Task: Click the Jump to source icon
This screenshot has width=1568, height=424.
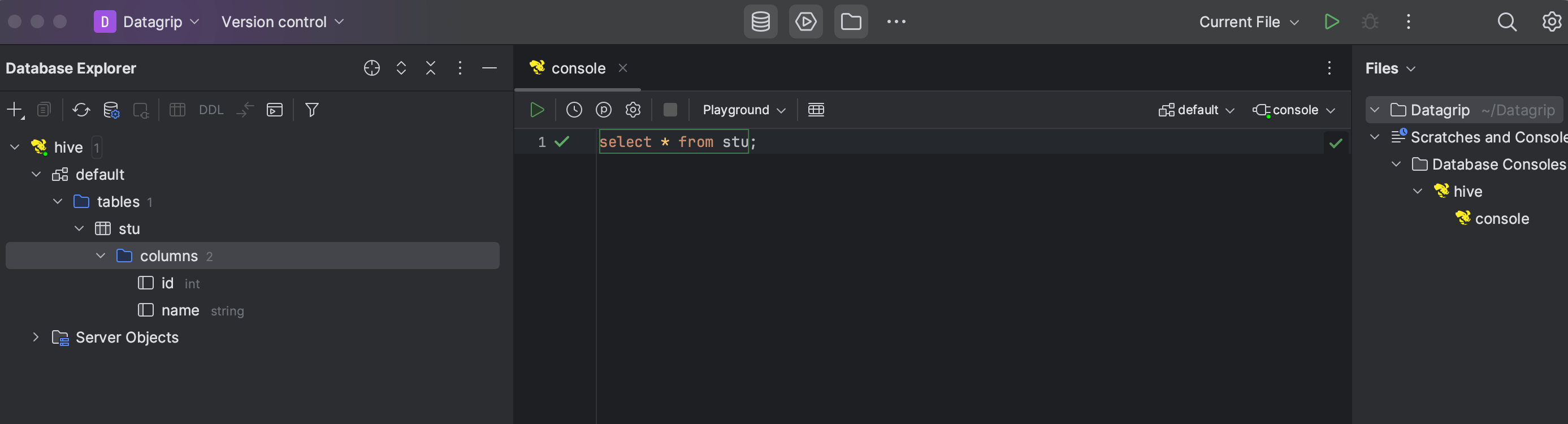Action: 245,110
